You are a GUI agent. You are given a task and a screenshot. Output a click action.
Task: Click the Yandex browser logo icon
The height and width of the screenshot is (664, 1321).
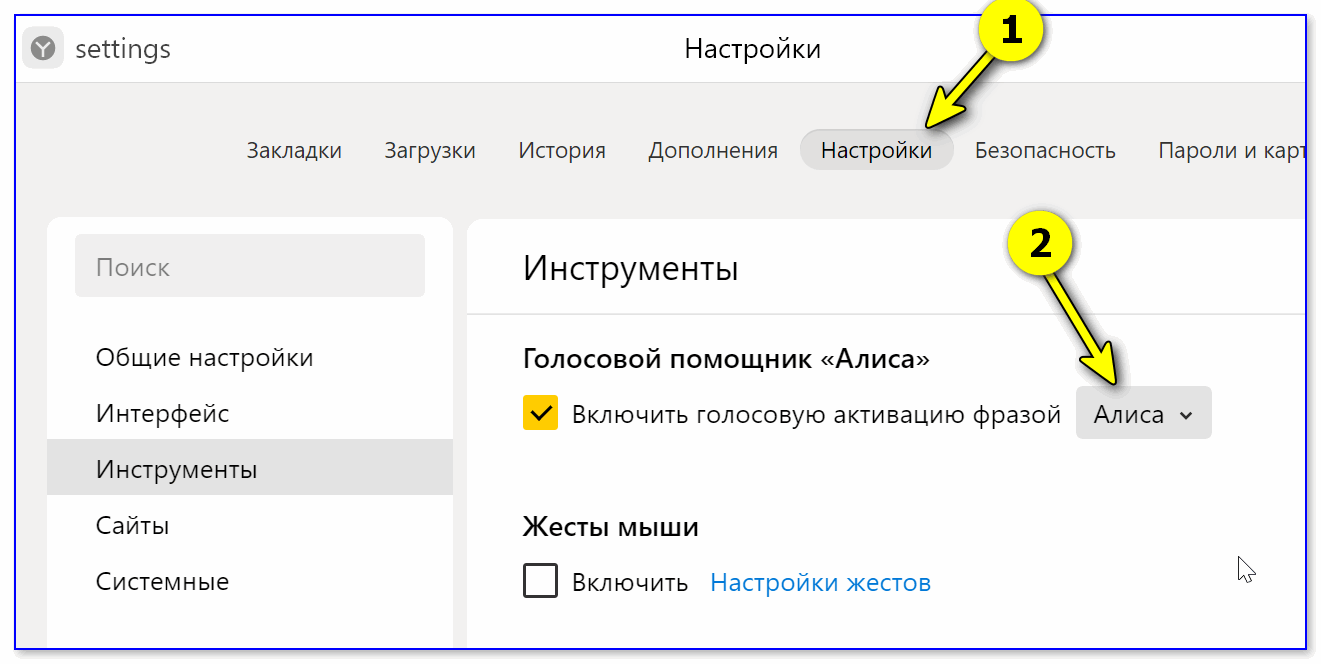click(44, 48)
